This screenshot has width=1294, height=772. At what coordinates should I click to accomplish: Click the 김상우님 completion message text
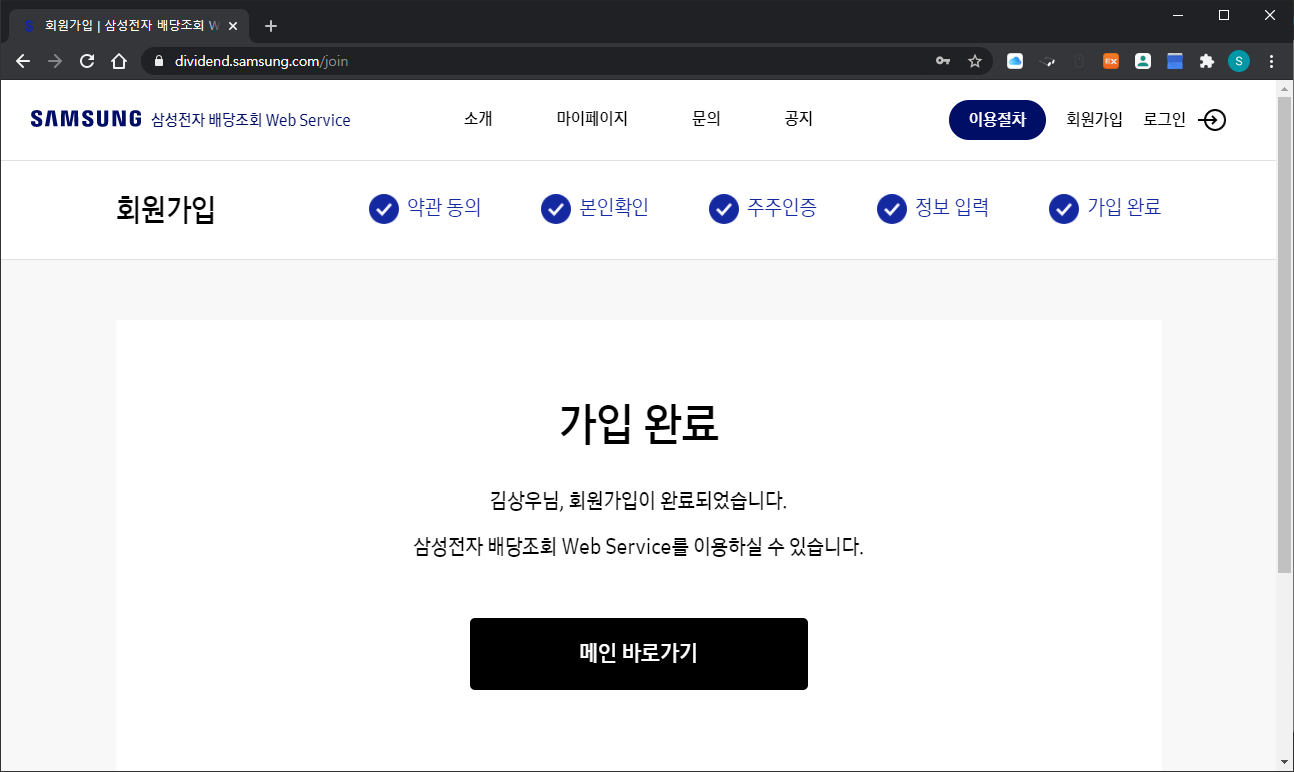(x=639, y=499)
